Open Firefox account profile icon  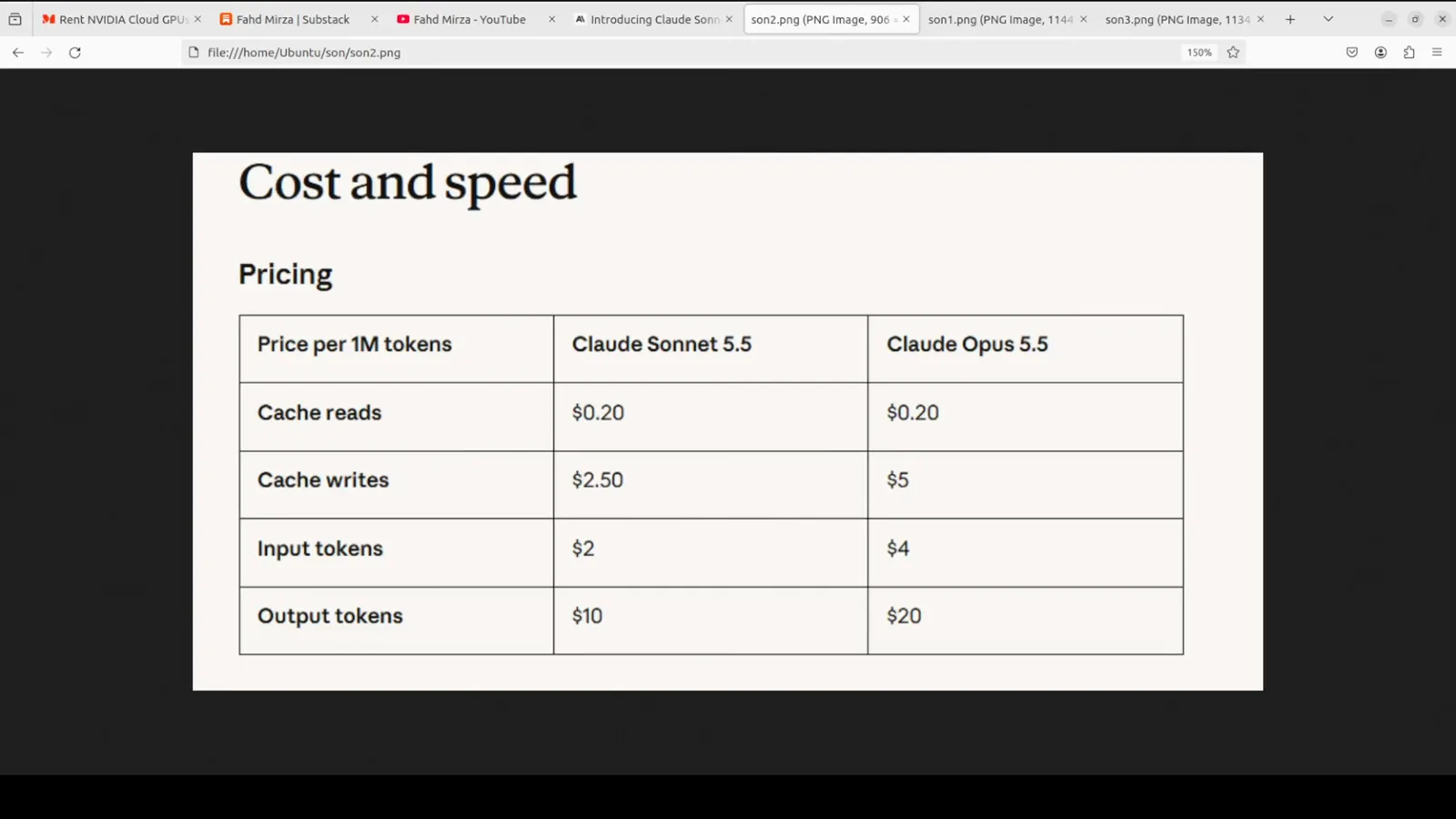click(x=1380, y=53)
